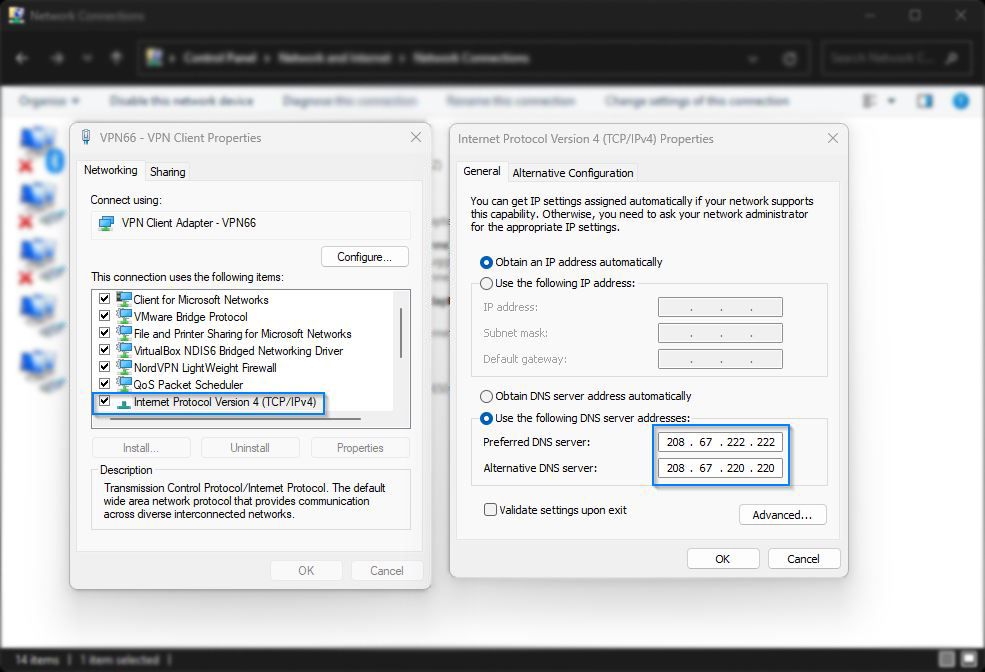985x672 pixels.
Task: Click the Preferred DNS server input field
Action: pyautogui.click(x=721, y=442)
